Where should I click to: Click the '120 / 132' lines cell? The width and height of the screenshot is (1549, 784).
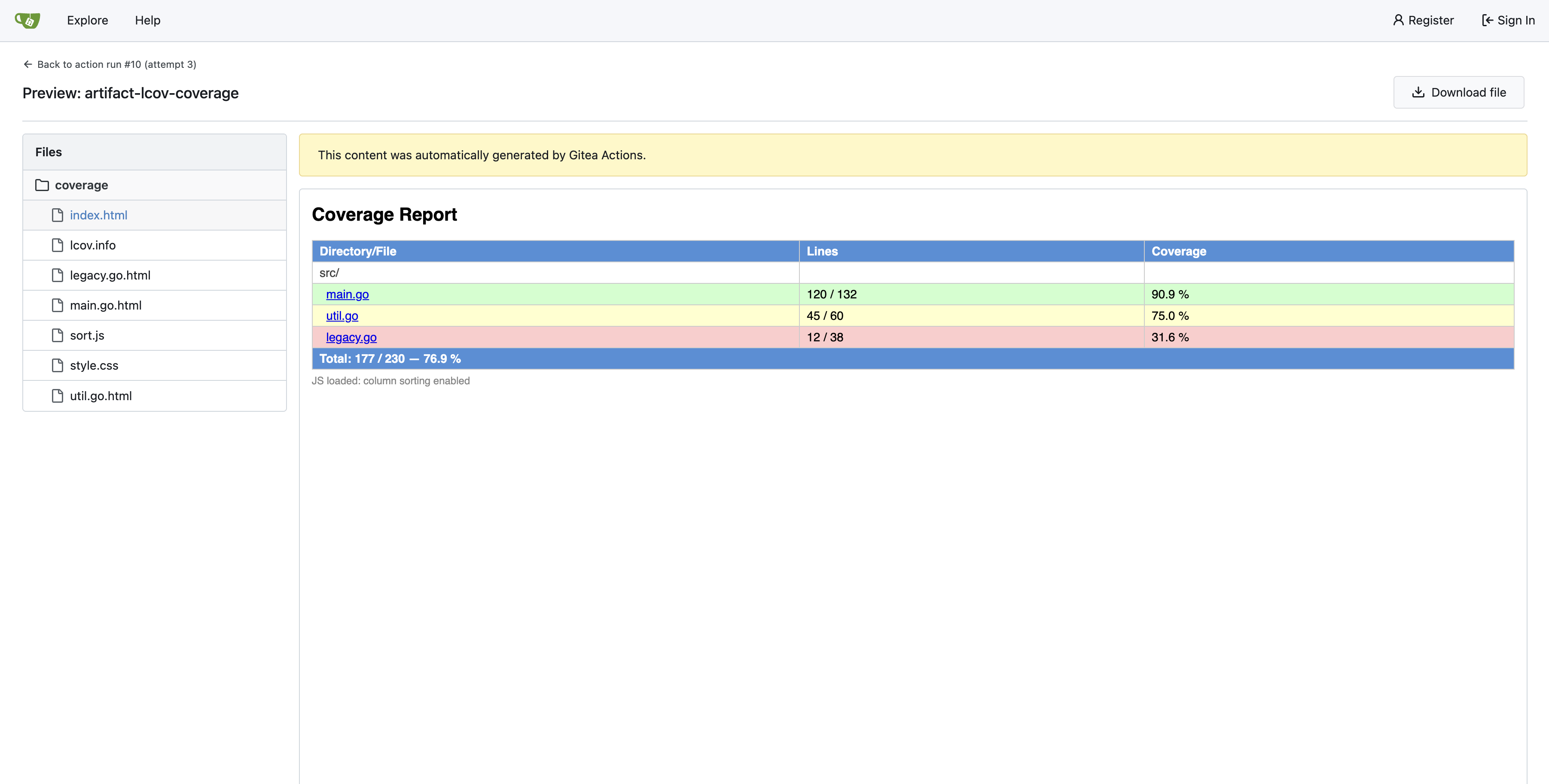coord(972,295)
